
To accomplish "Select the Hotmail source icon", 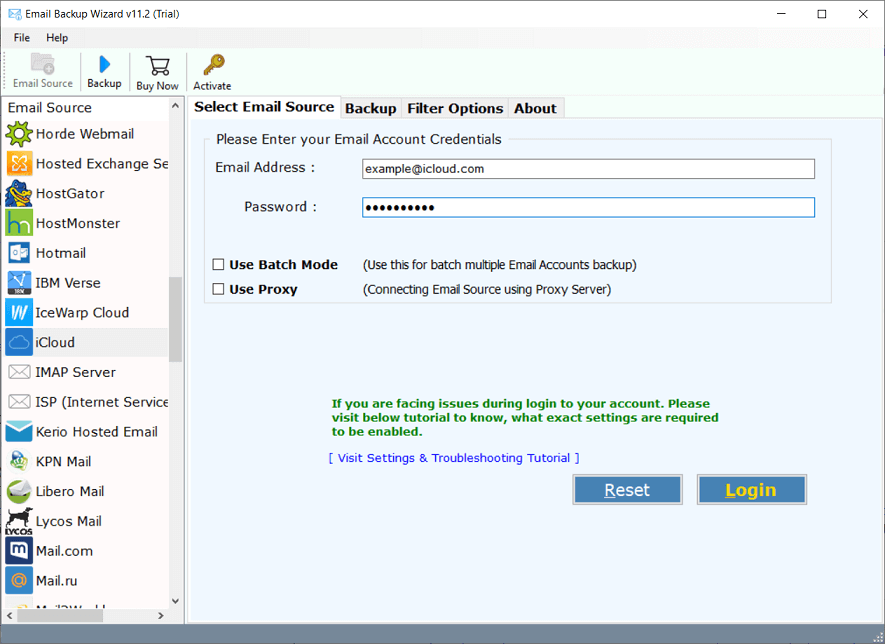I will click(60, 253).
